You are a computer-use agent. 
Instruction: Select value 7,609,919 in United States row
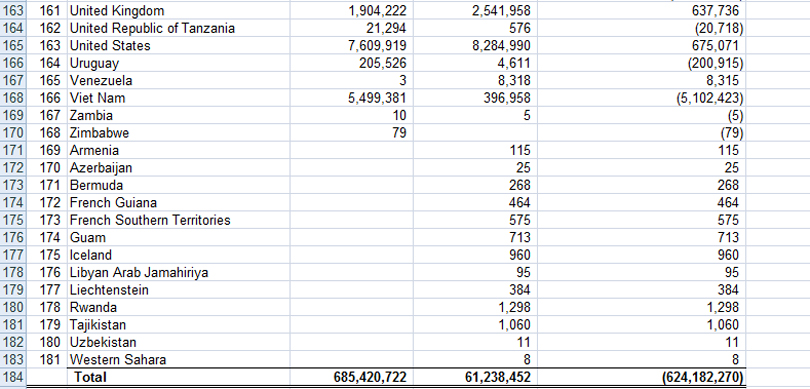pos(352,45)
